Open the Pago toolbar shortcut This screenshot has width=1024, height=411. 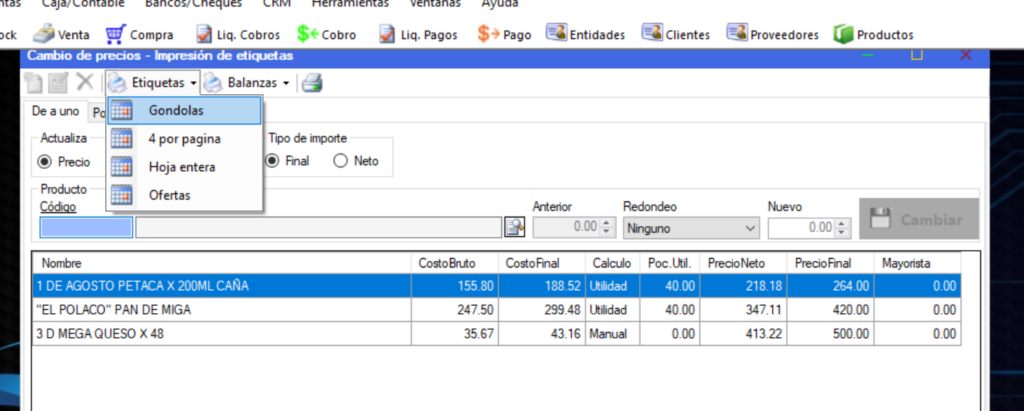(504, 34)
